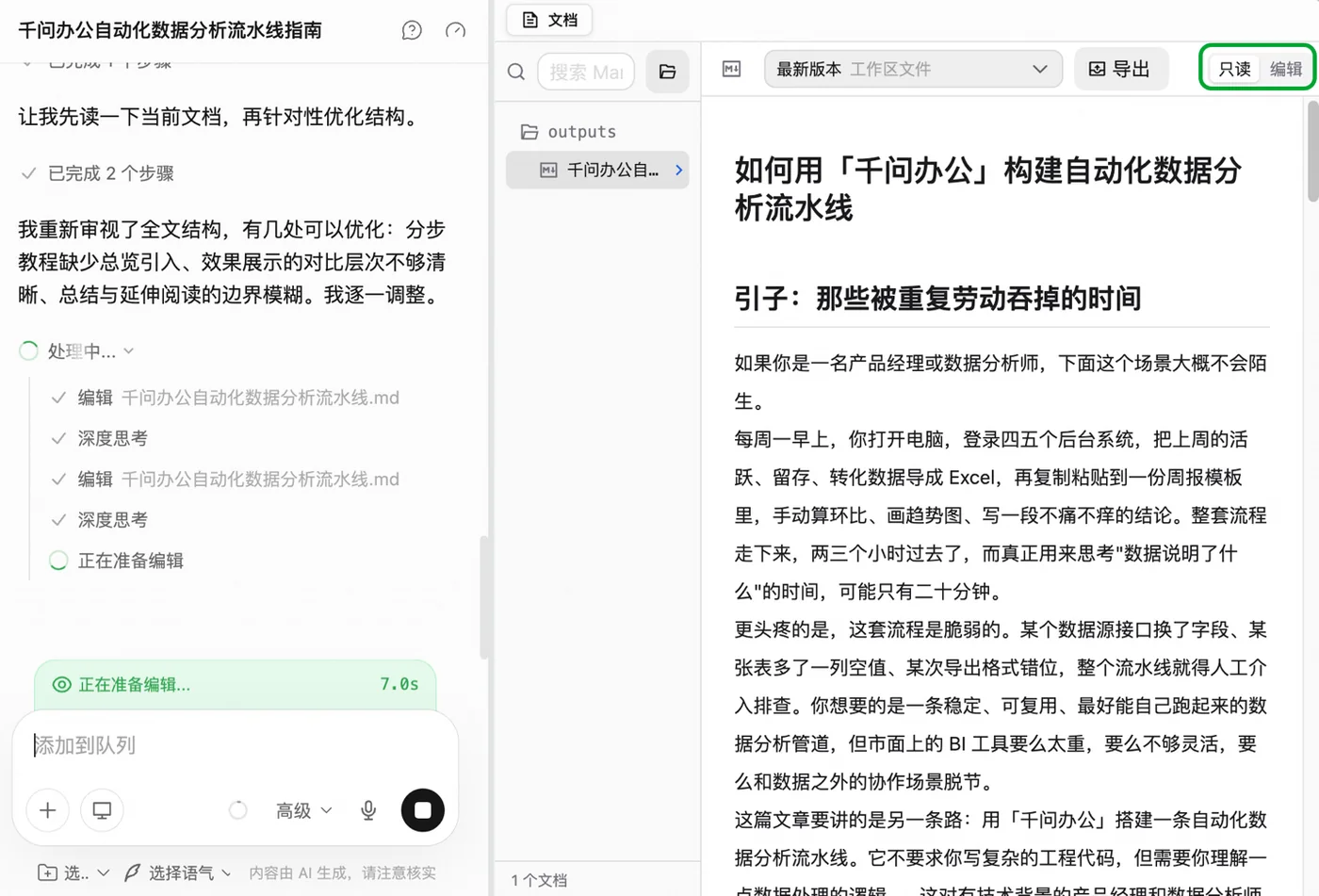Click the eye icon in the green status bar

point(61,685)
